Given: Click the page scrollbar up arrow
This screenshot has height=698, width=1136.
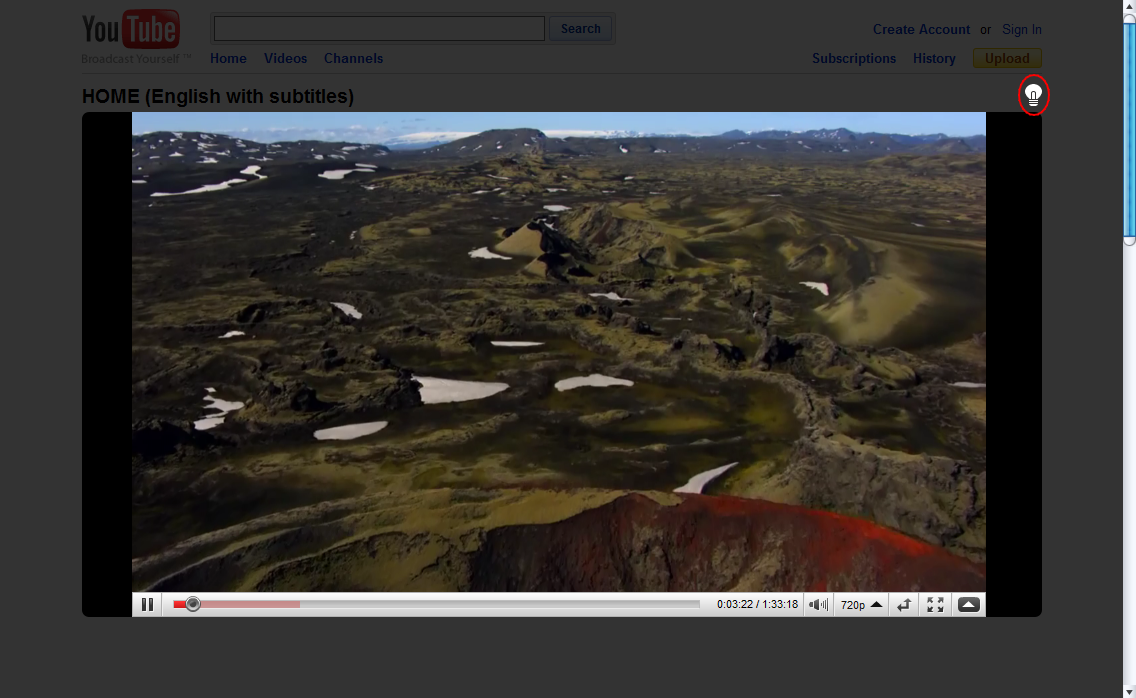Looking at the screenshot, I should 1129,6.
